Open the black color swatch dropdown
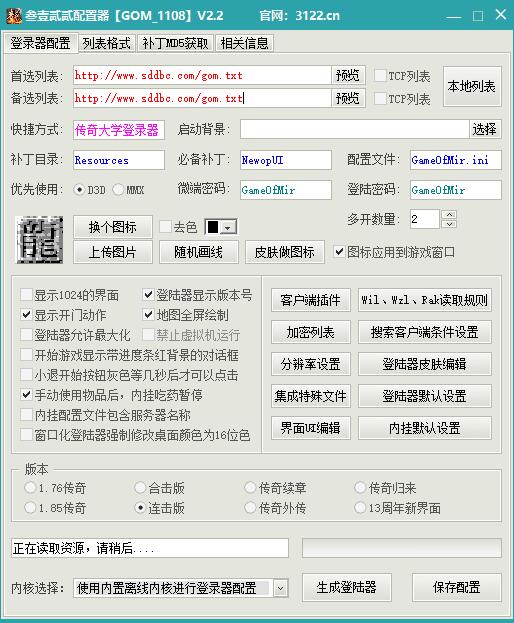 [228, 227]
